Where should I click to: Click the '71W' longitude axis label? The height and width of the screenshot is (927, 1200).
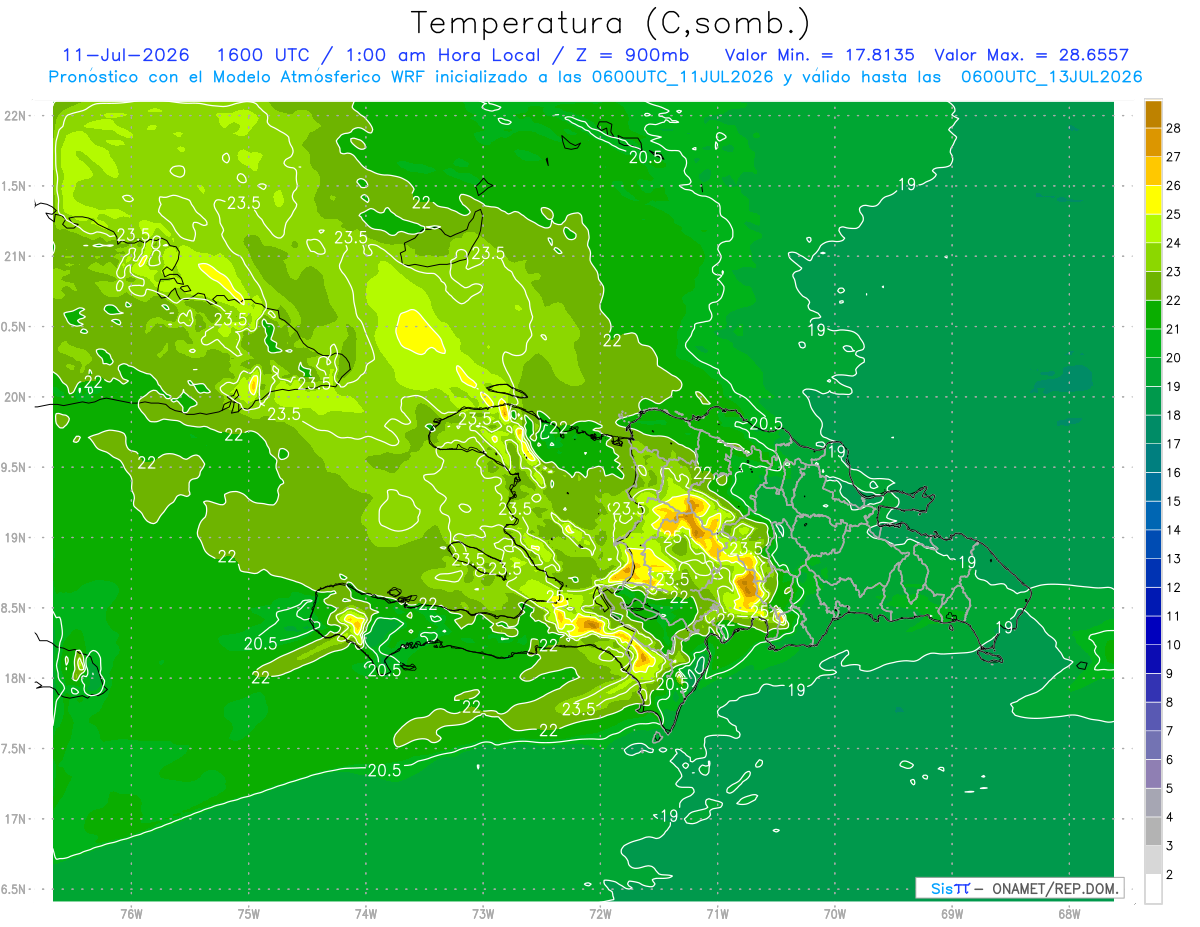[x=717, y=913]
